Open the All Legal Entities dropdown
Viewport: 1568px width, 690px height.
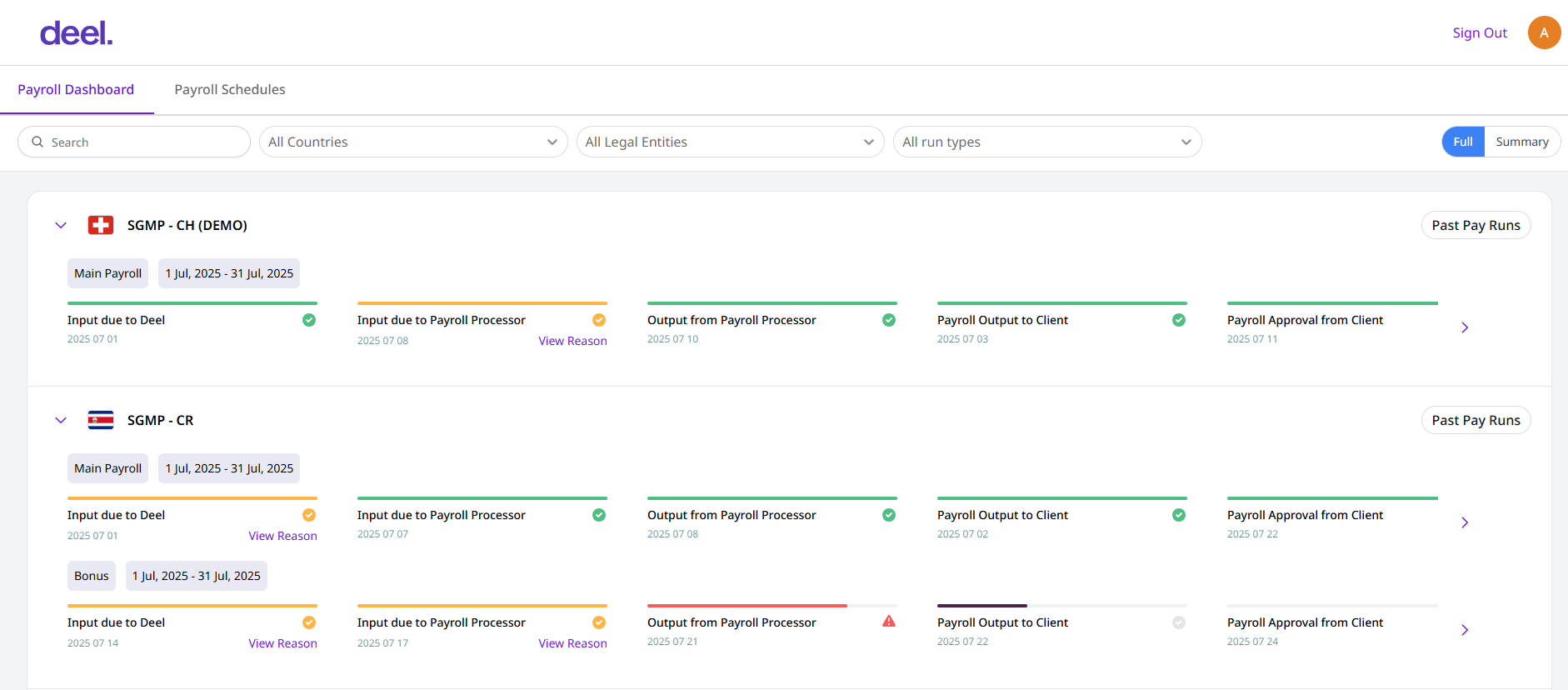click(731, 142)
